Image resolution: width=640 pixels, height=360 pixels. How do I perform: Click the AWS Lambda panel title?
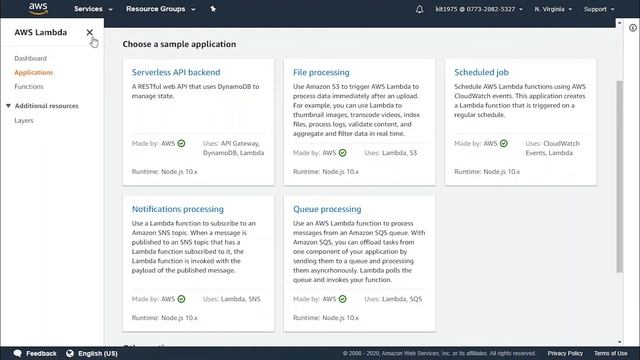coord(40,32)
